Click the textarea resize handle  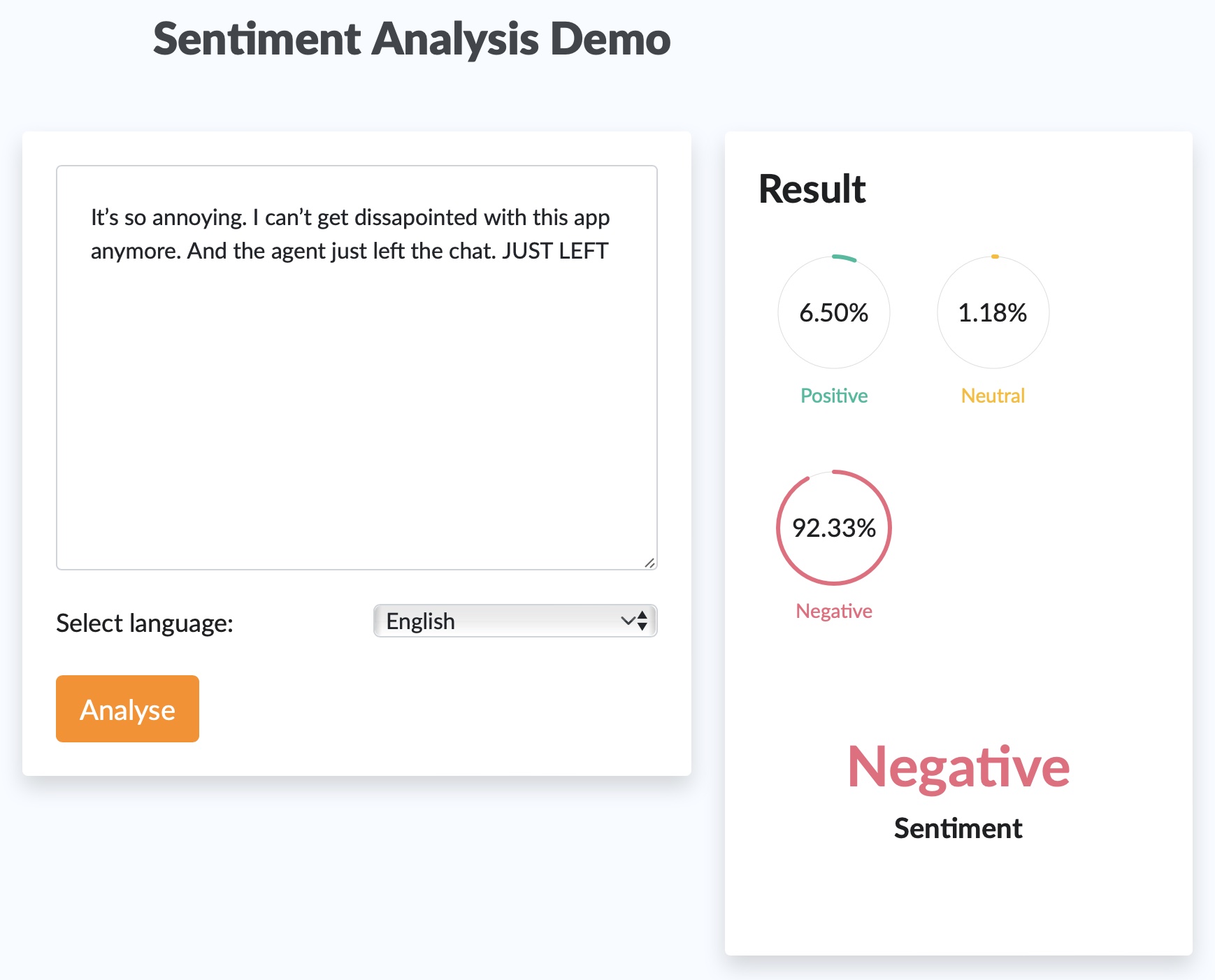(650, 563)
